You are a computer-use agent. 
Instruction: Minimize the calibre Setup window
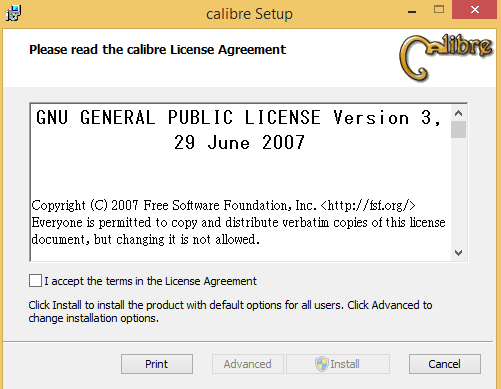pos(412,11)
